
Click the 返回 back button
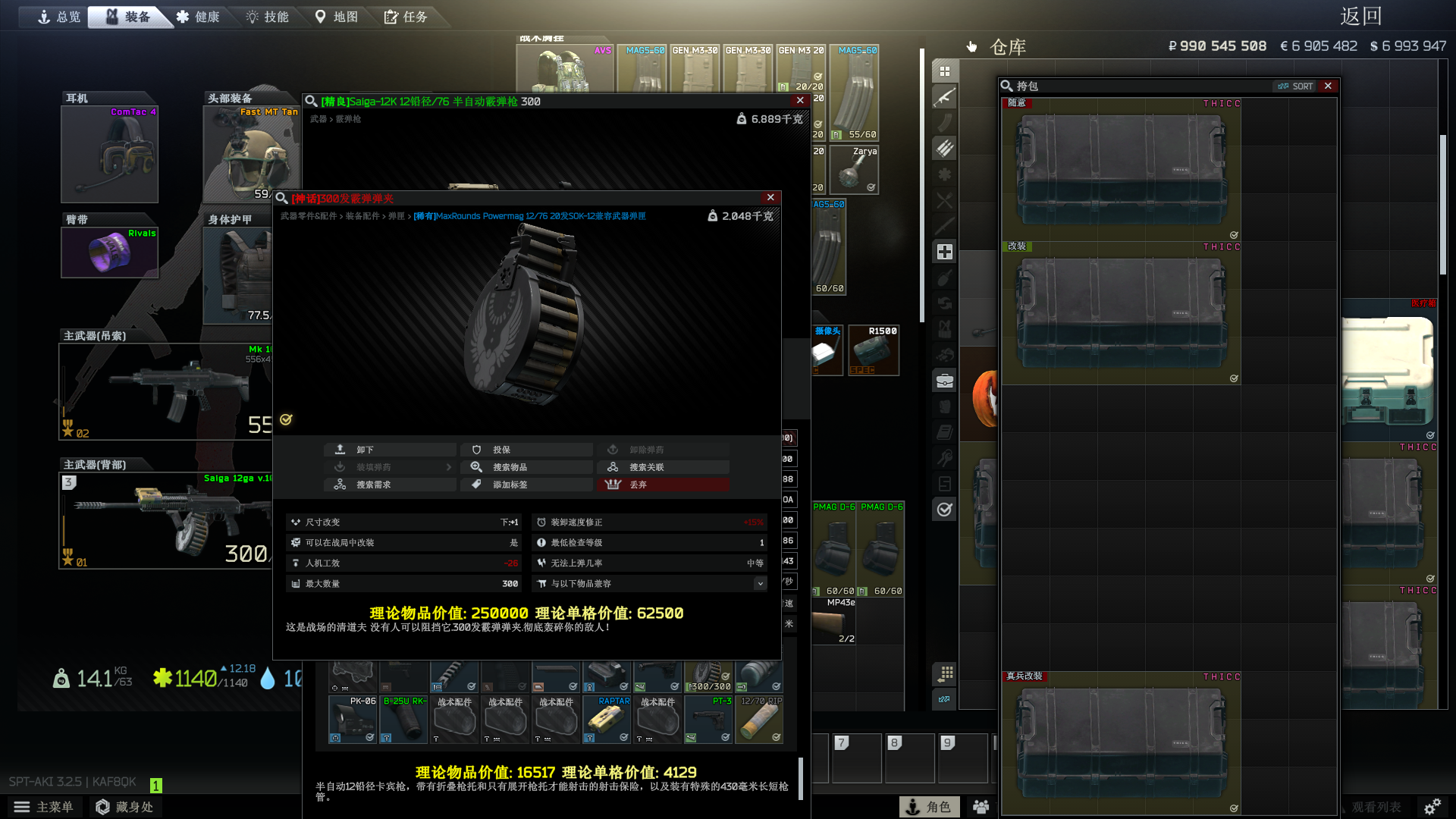[1361, 16]
